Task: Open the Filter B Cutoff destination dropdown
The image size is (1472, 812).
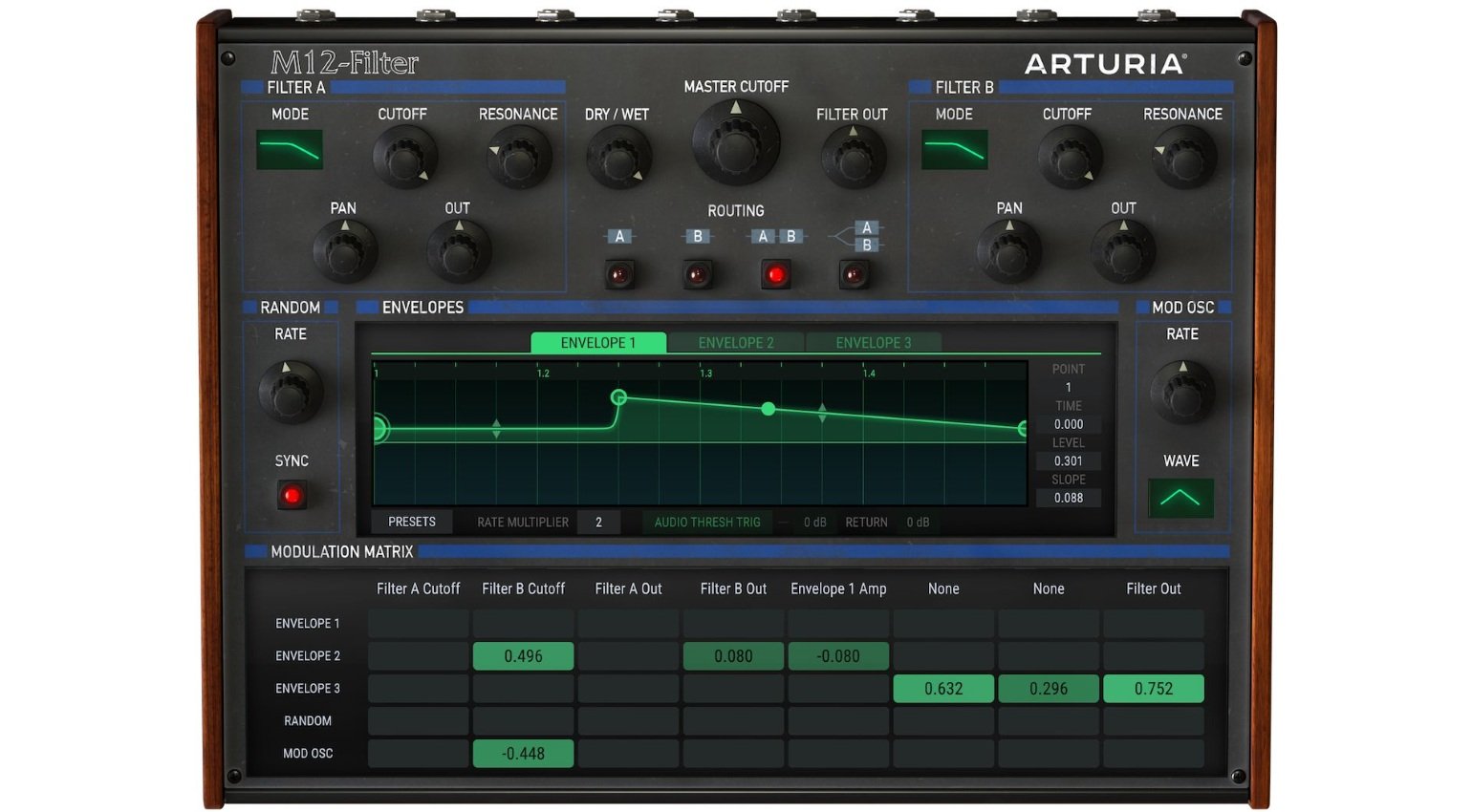Action: pos(524,588)
